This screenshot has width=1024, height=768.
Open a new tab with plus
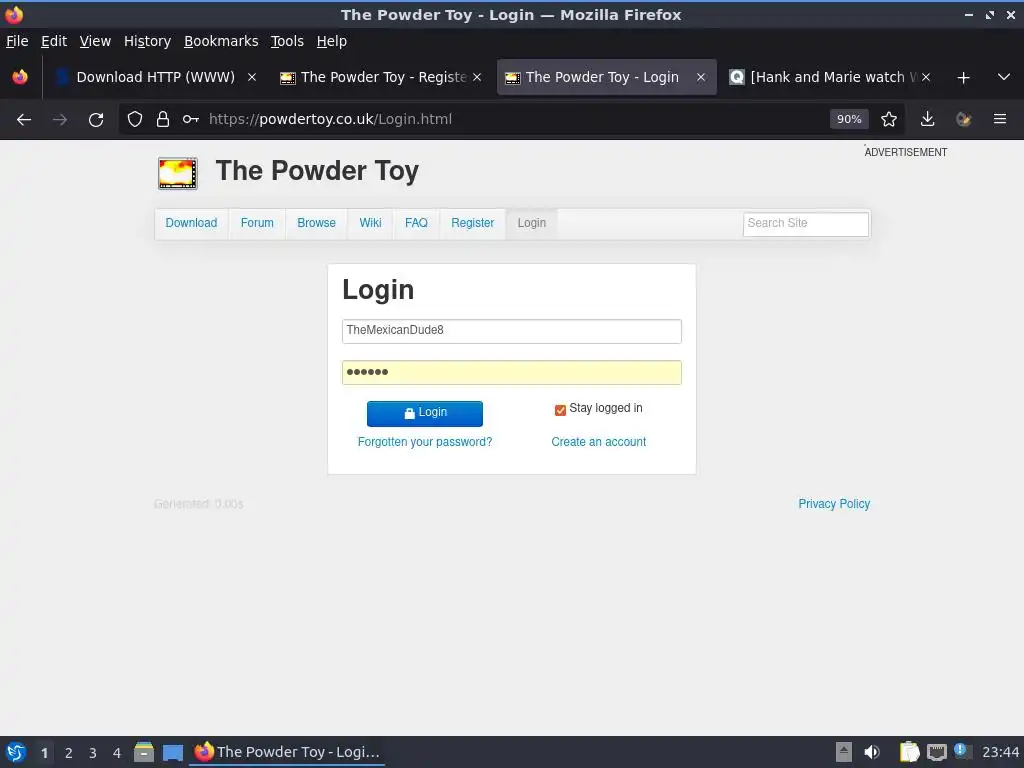click(x=963, y=78)
